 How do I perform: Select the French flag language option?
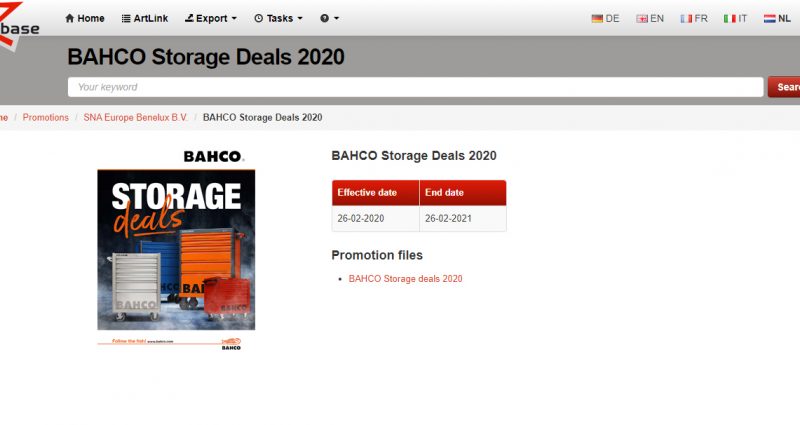[x=694, y=18]
